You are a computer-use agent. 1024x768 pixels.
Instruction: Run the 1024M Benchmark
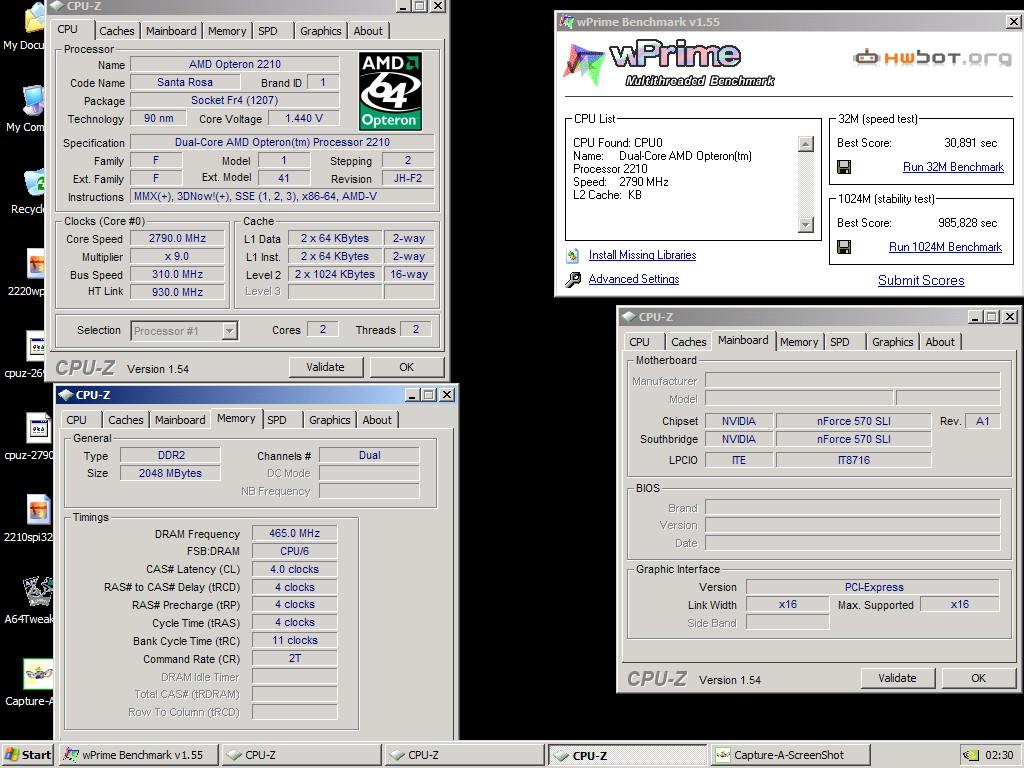[945, 247]
